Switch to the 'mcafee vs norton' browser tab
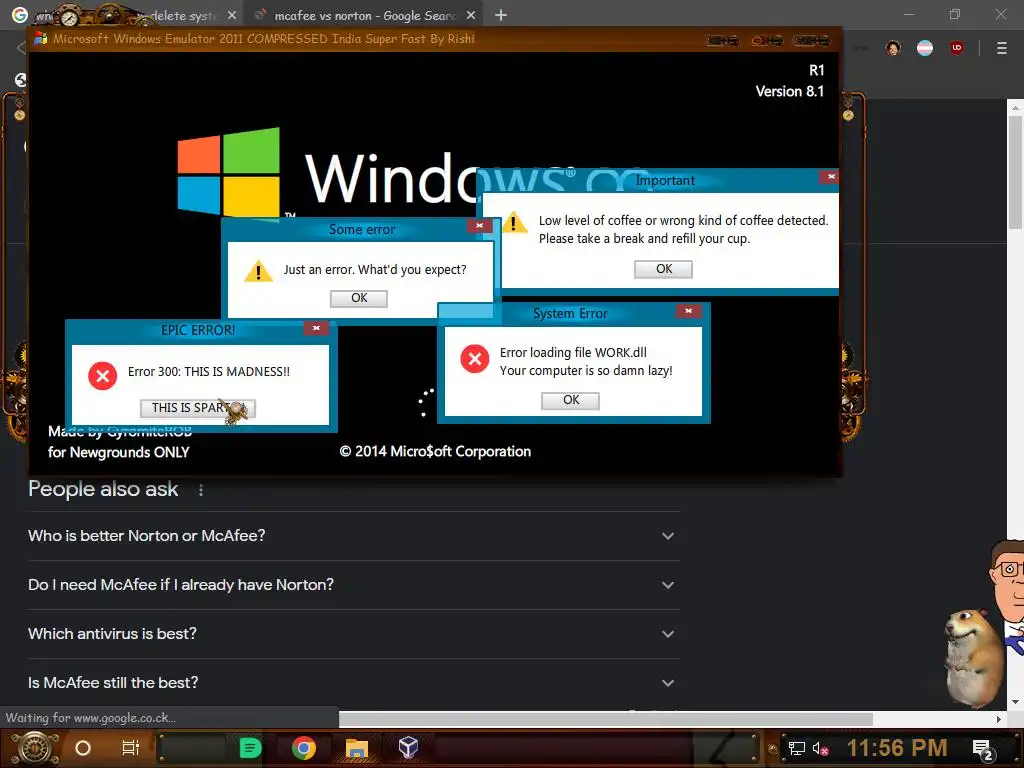 point(363,15)
